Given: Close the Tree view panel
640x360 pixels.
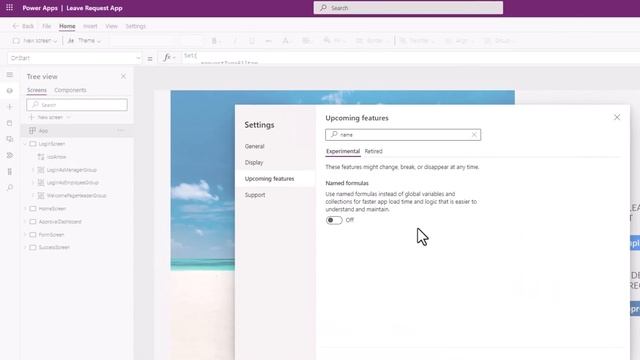Looking at the screenshot, I should pyautogui.click(x=123, y=76).
